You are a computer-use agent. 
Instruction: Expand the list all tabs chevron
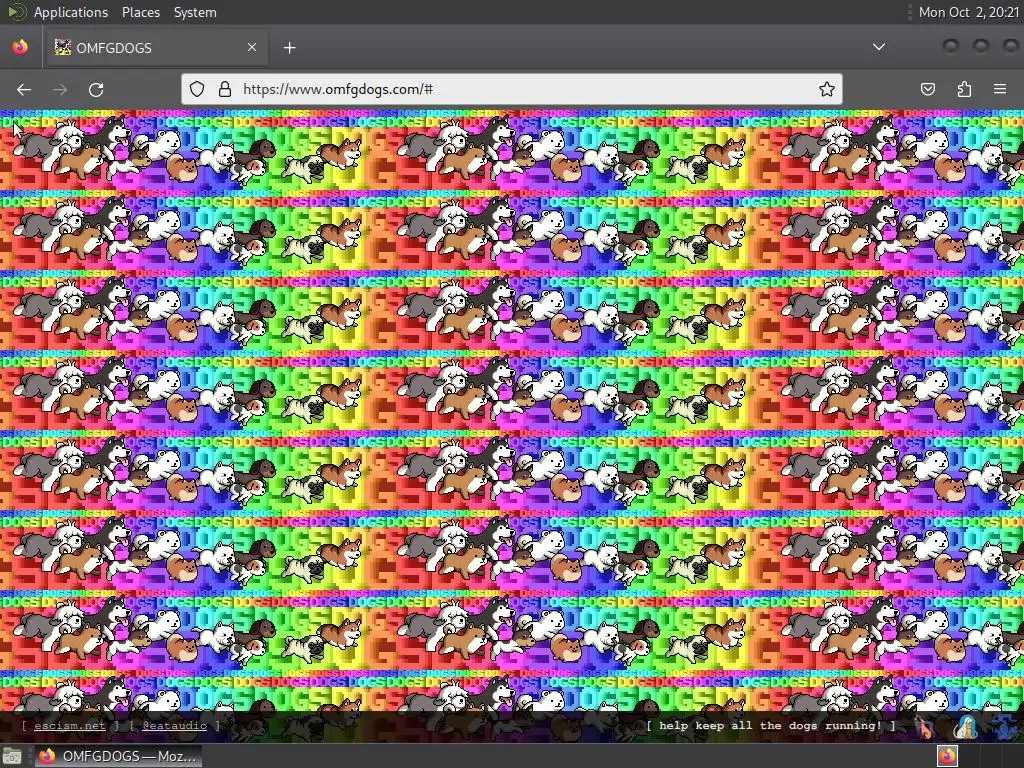(x=879, y=47)
